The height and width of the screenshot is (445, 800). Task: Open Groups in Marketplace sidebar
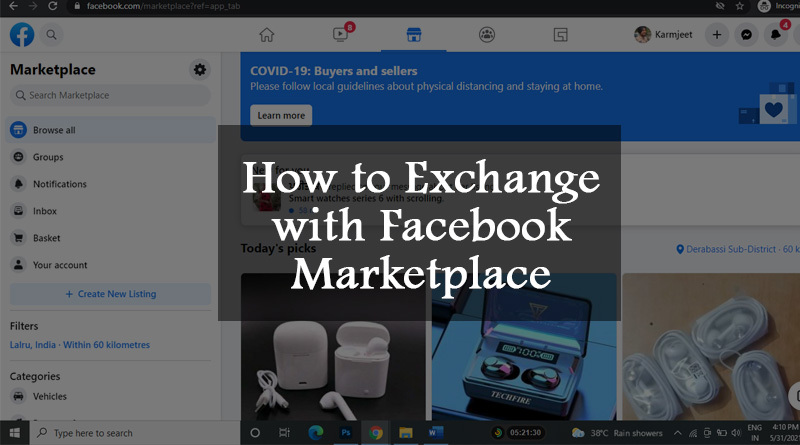click(x=110, y=157)
